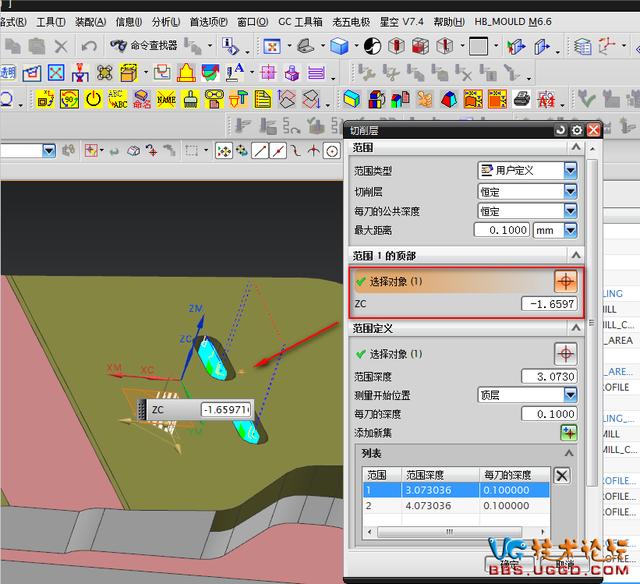Screen dimensions: 640x584
Task: Open the selection filter dropdown
Action: (x=49, y=151)
